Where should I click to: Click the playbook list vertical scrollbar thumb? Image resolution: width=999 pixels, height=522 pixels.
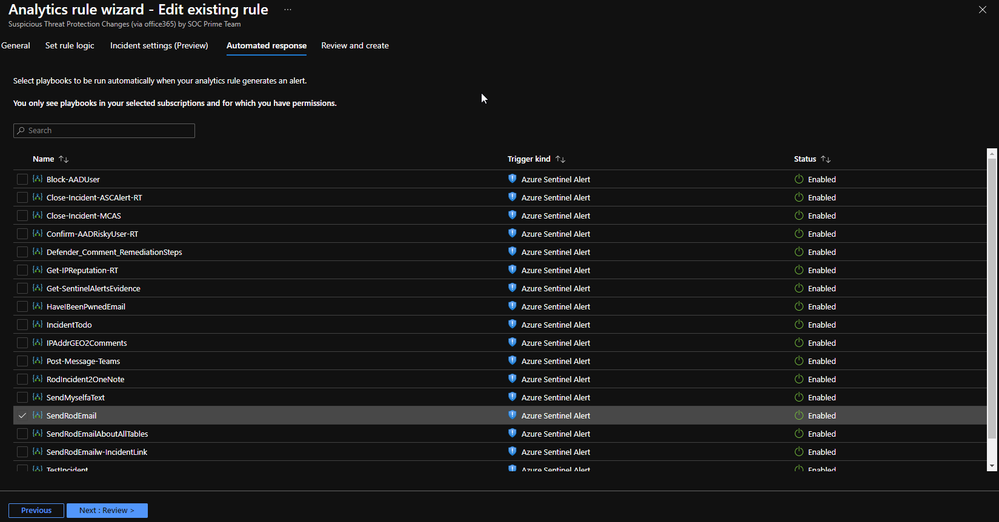coord(991,298)
